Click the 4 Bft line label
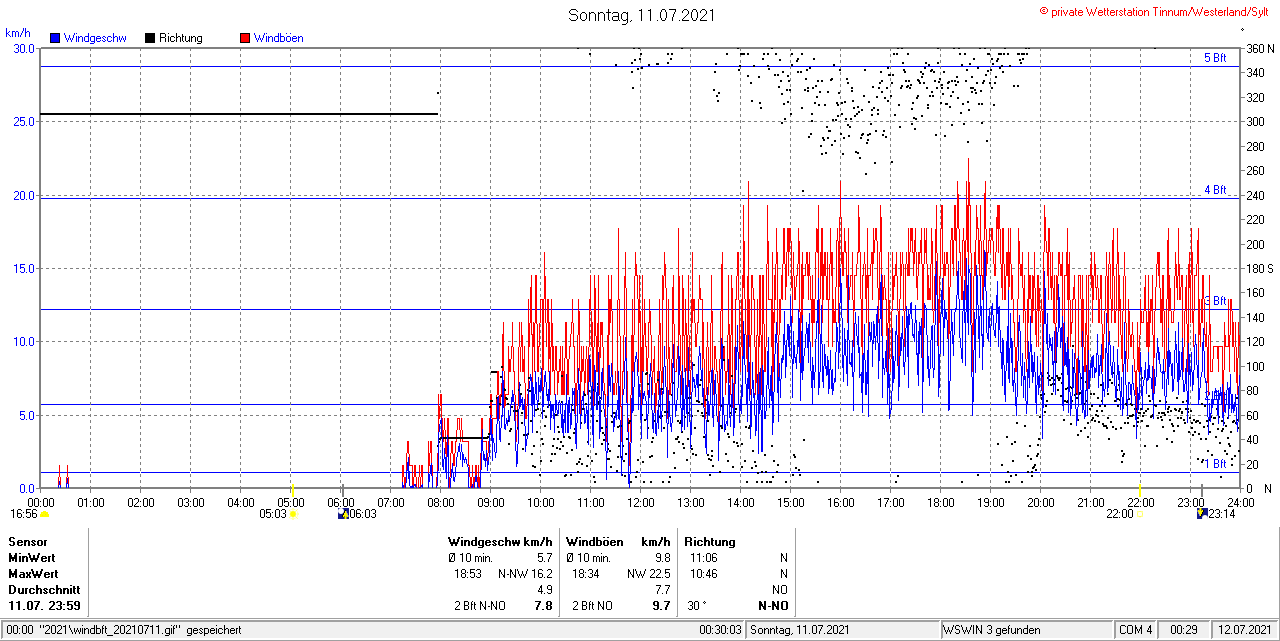Image resolution: width=1280 pixels, height=641 pixels. [x=1215, y=189]
